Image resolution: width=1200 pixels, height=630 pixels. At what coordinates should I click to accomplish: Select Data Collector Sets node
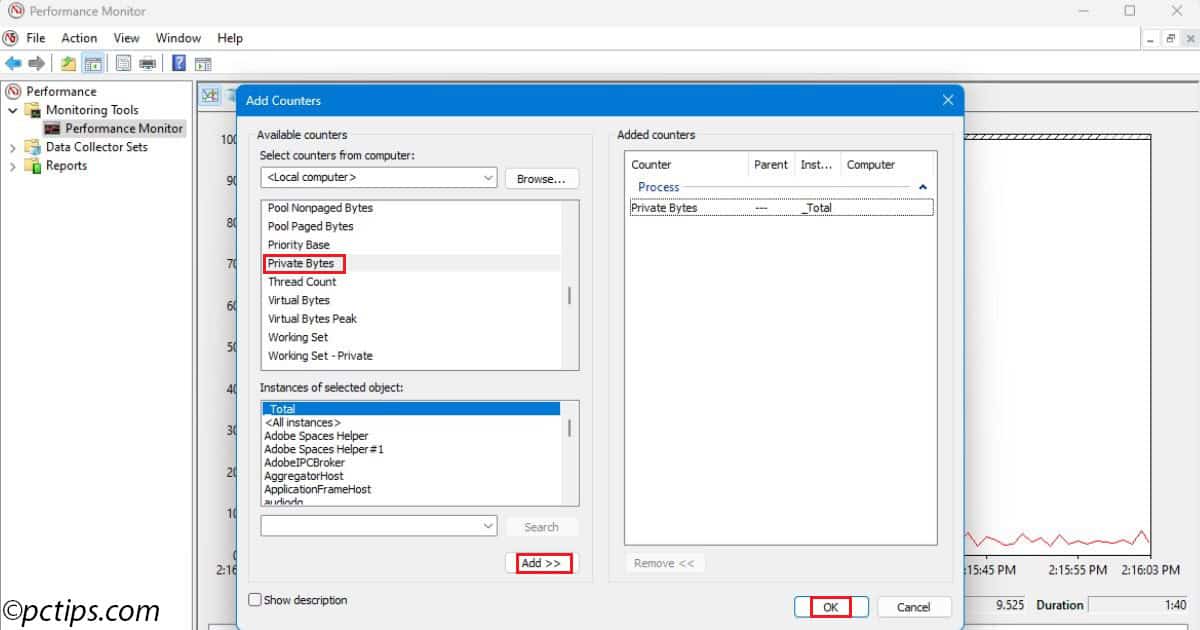point(96,147)
